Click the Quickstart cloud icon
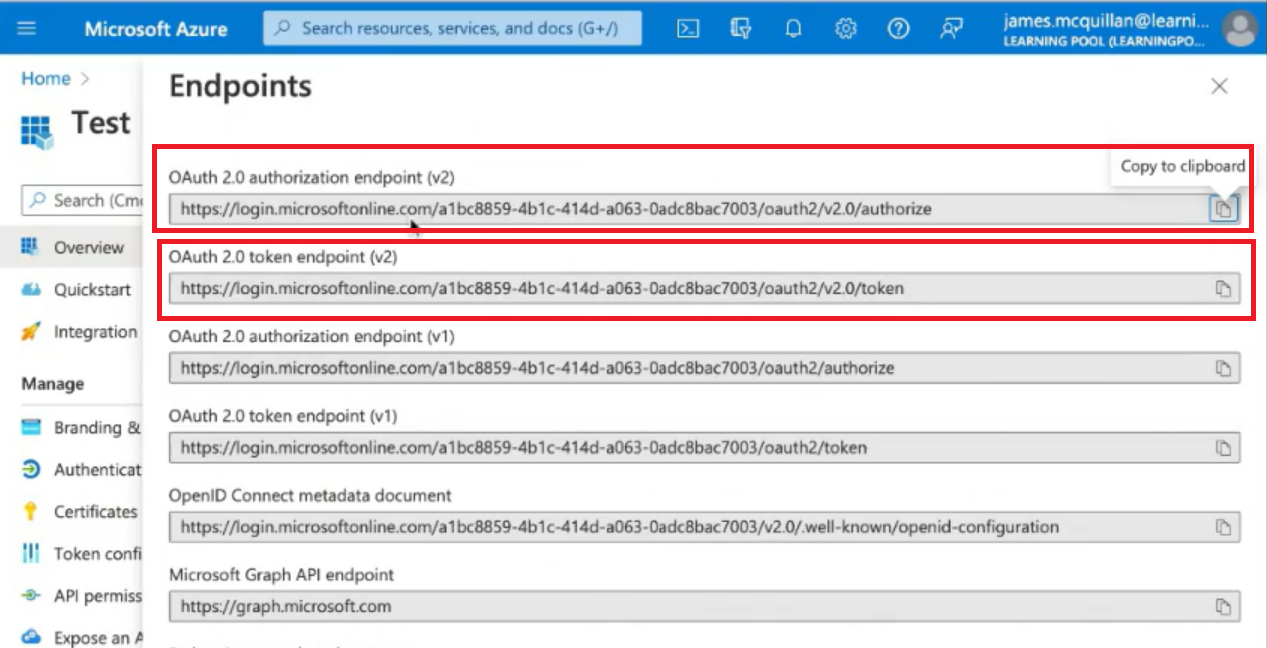The width and height of the screenshot is (1267, 648). click(31, 289)
